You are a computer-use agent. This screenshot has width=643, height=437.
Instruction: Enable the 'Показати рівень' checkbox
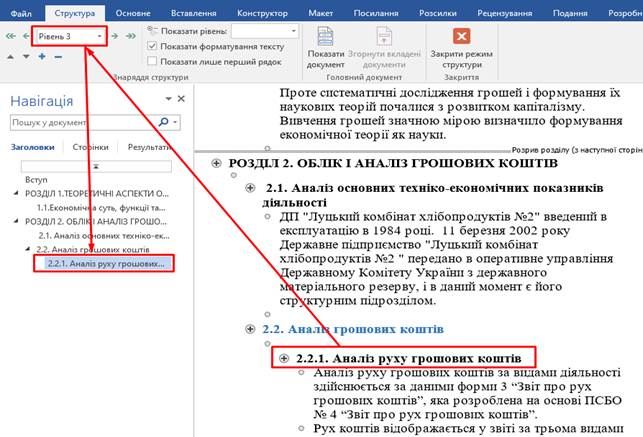(x=152, y=32)
